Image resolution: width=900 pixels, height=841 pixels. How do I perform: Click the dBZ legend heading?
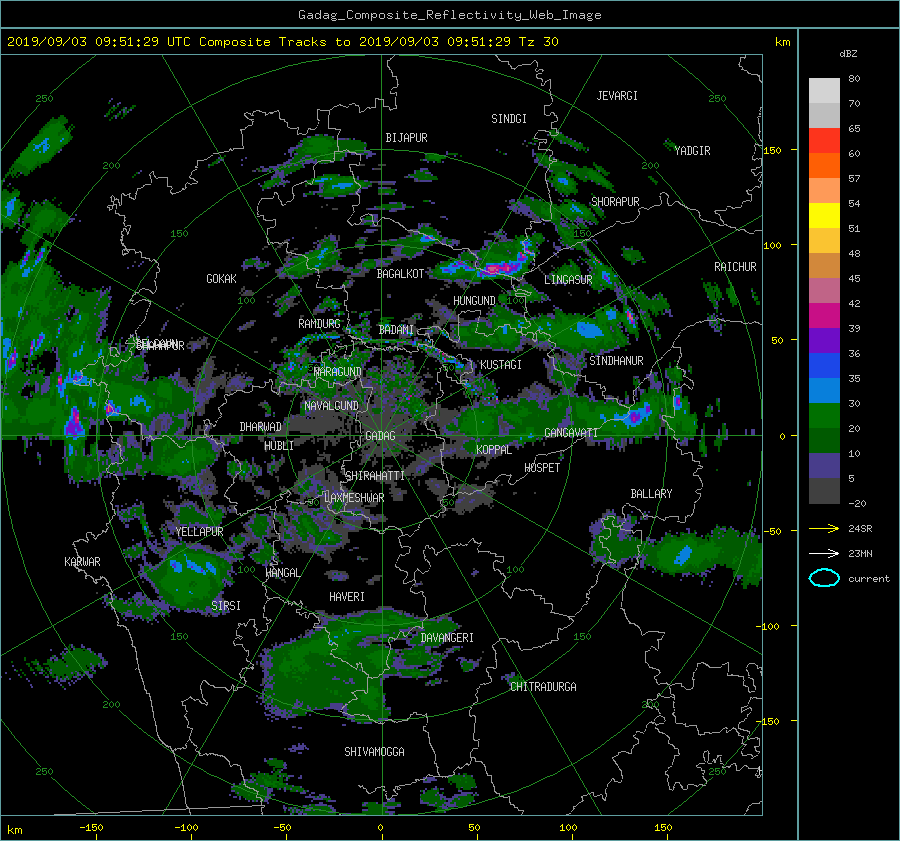coord(848,53)
